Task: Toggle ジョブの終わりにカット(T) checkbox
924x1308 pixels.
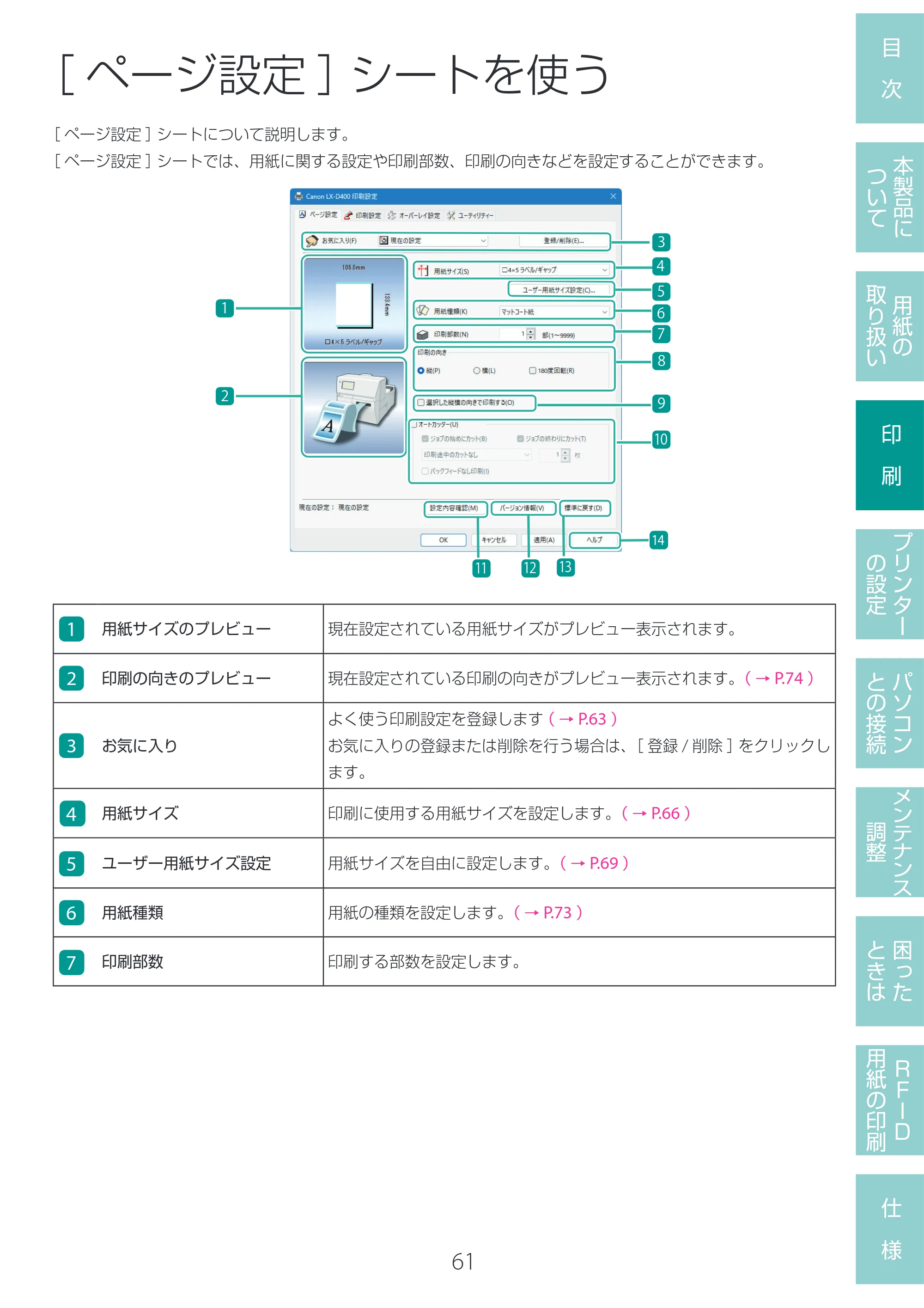Action: (520, 439)
